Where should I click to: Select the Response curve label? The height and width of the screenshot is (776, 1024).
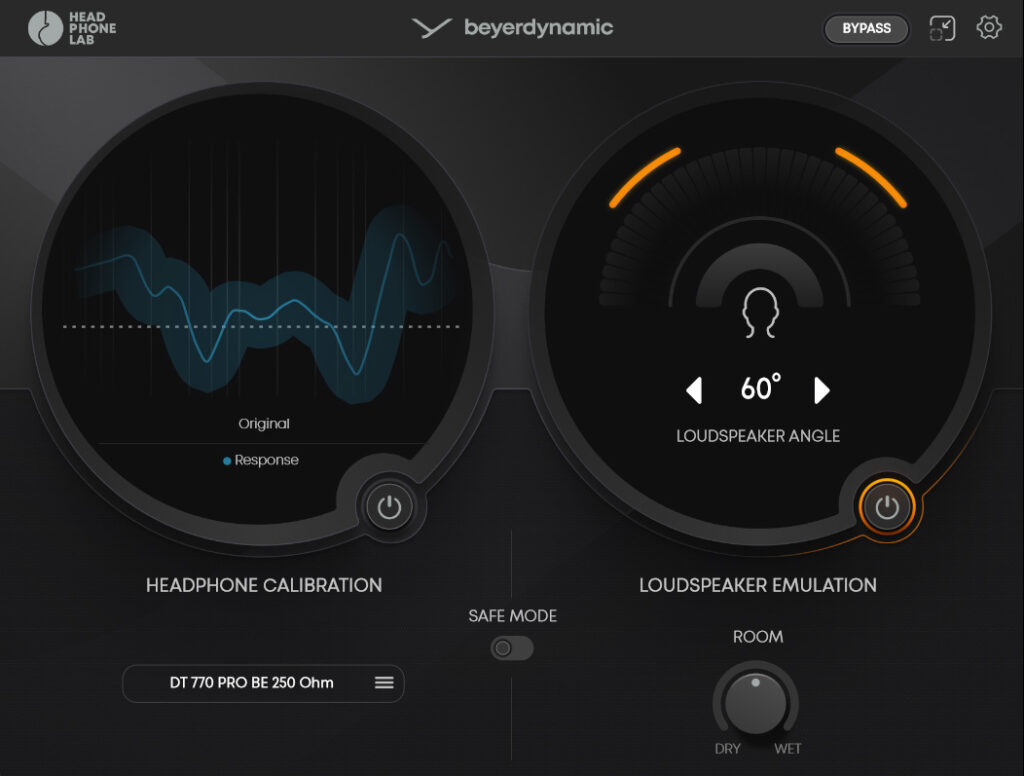(266, 461)
